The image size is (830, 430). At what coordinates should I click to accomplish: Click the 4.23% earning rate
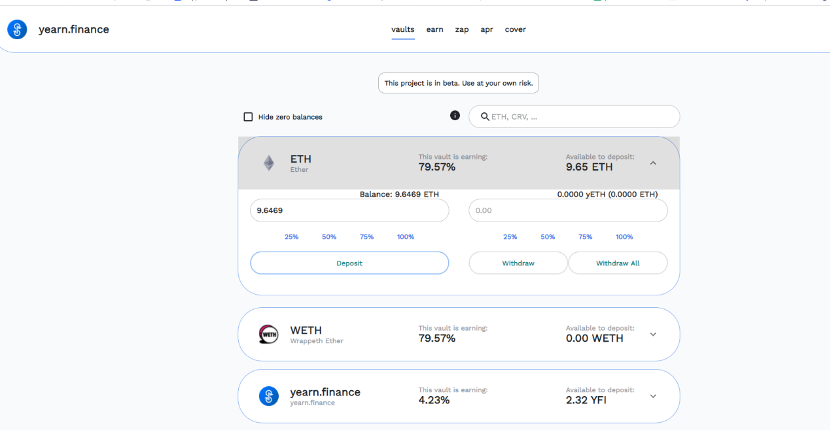(434, 400)
